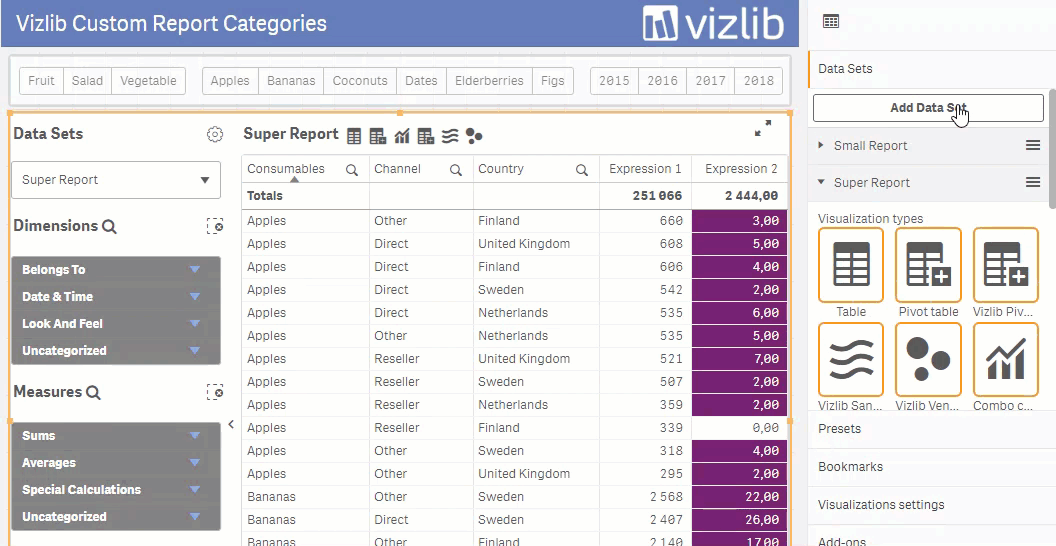The height and width of the screenshot is (546, 1056).
Task: Search Measures with magnifier icon
Action: coord(94,393)
